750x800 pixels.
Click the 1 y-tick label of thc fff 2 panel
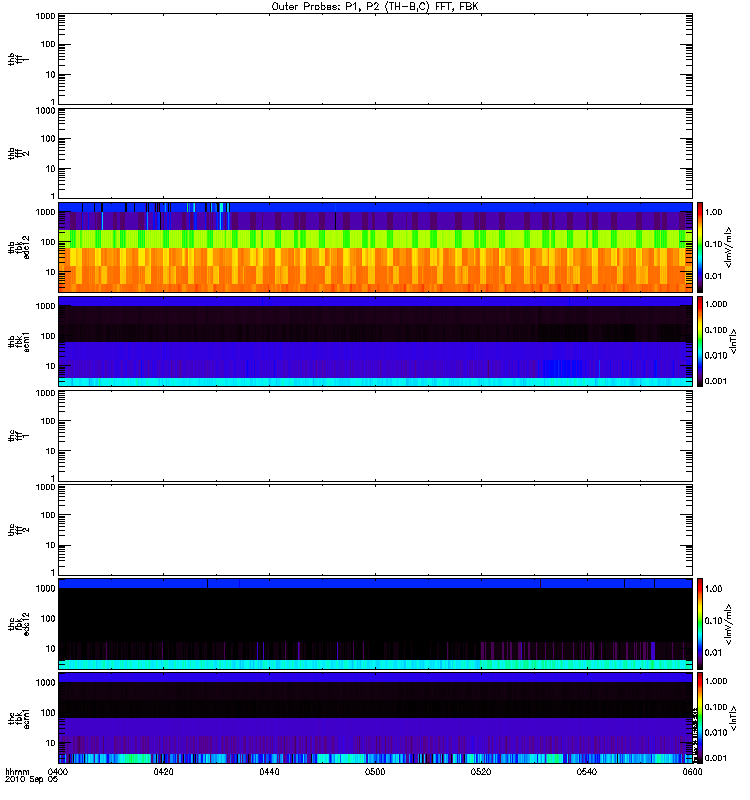[53, 572]
